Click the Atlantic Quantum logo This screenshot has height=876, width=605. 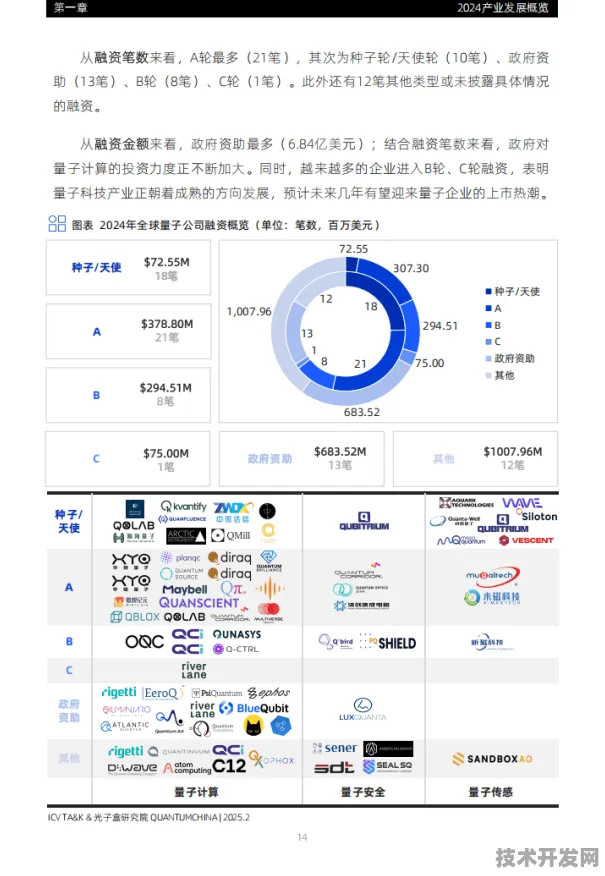pos(125,726)
